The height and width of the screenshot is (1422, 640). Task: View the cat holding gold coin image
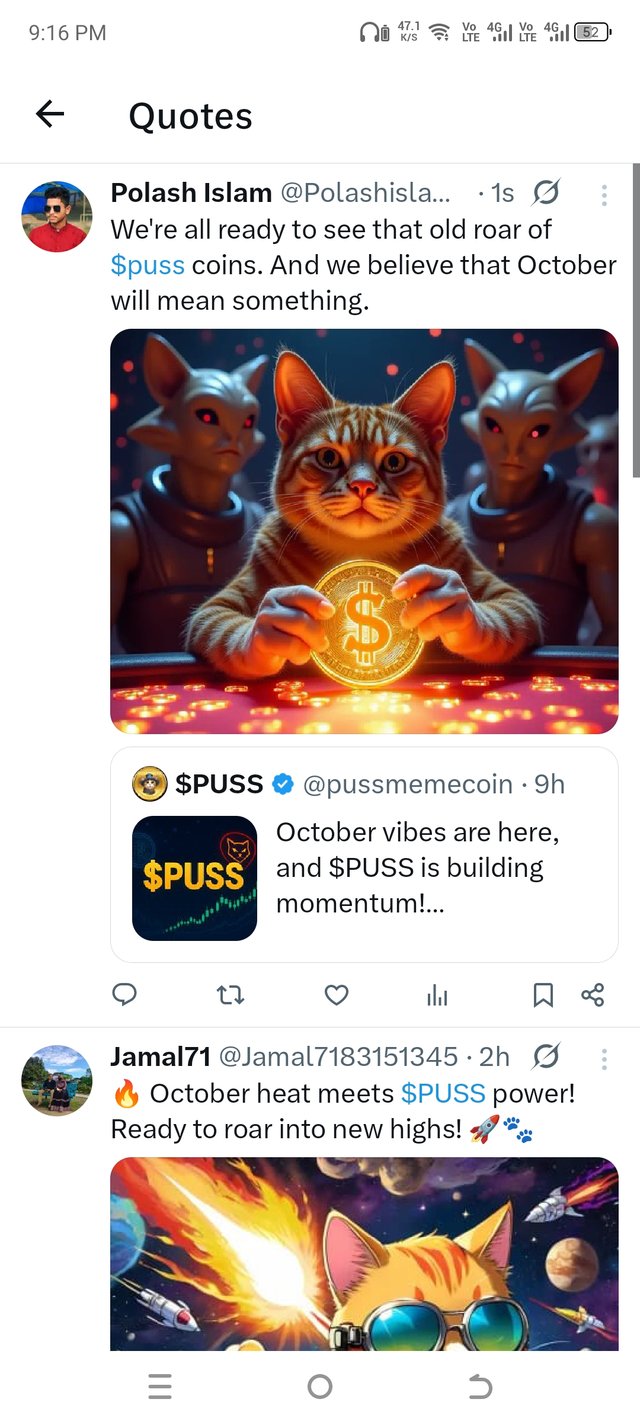[364, 531]
